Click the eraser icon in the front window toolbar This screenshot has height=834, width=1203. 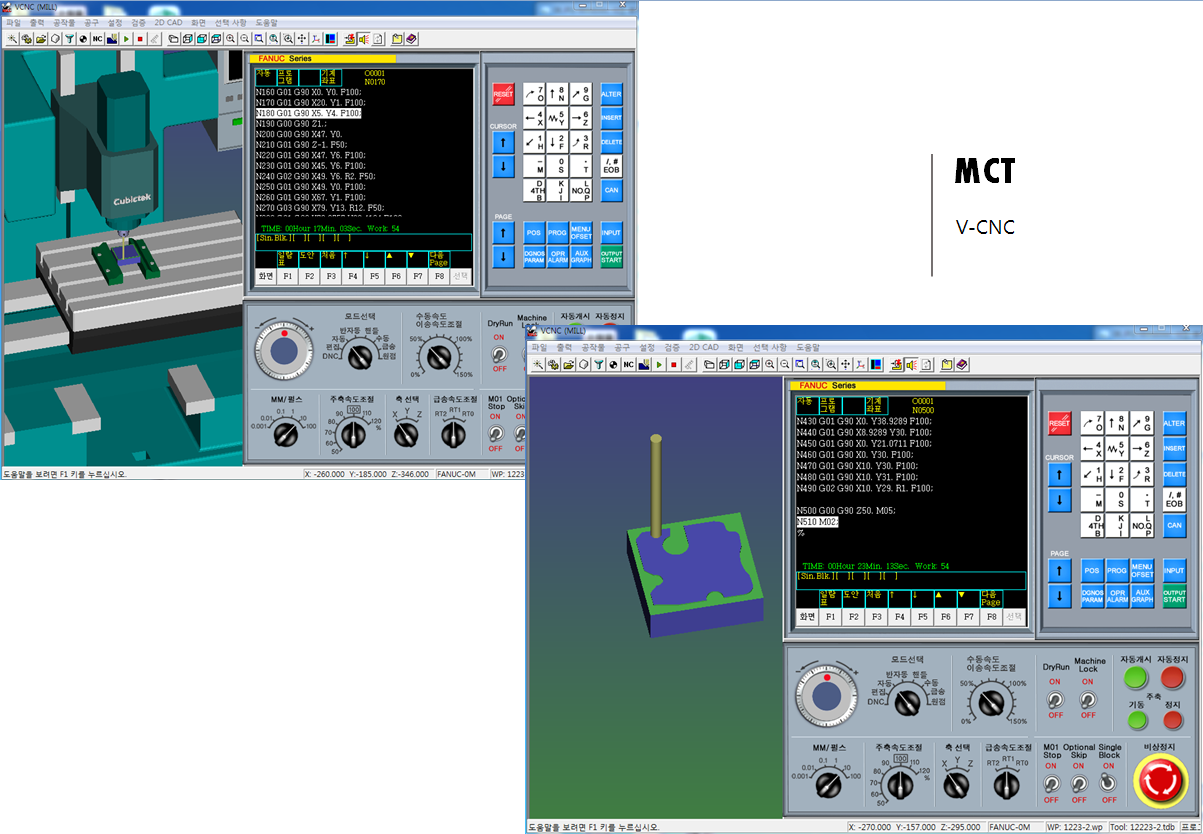[x=689, y=364]
